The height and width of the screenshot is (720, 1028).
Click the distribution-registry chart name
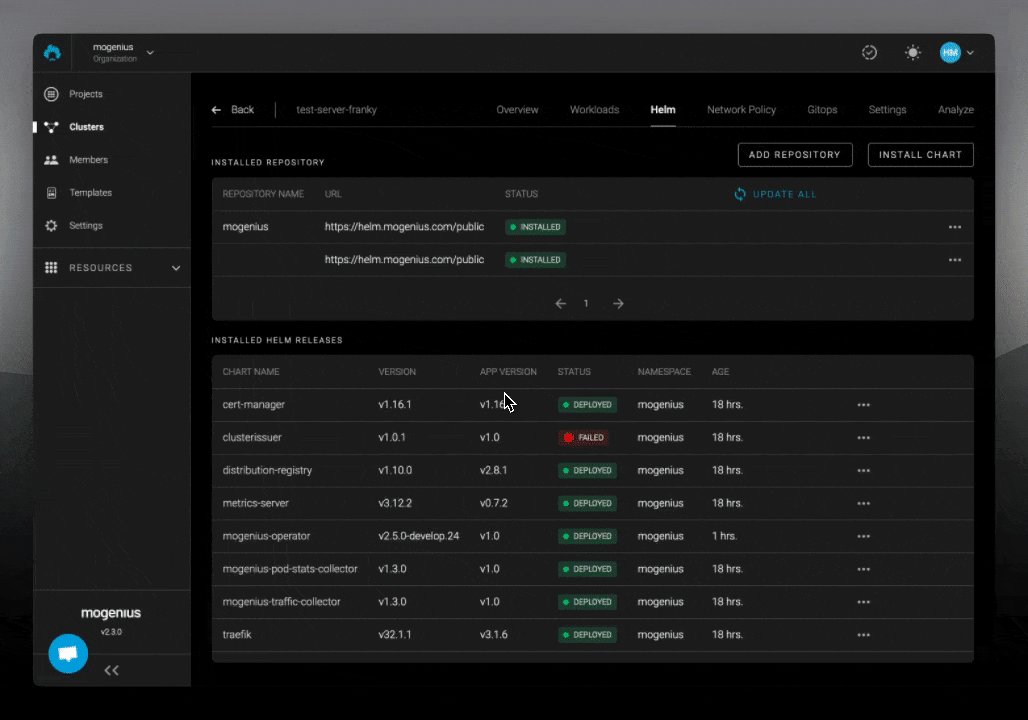click(x=267, y=470)
